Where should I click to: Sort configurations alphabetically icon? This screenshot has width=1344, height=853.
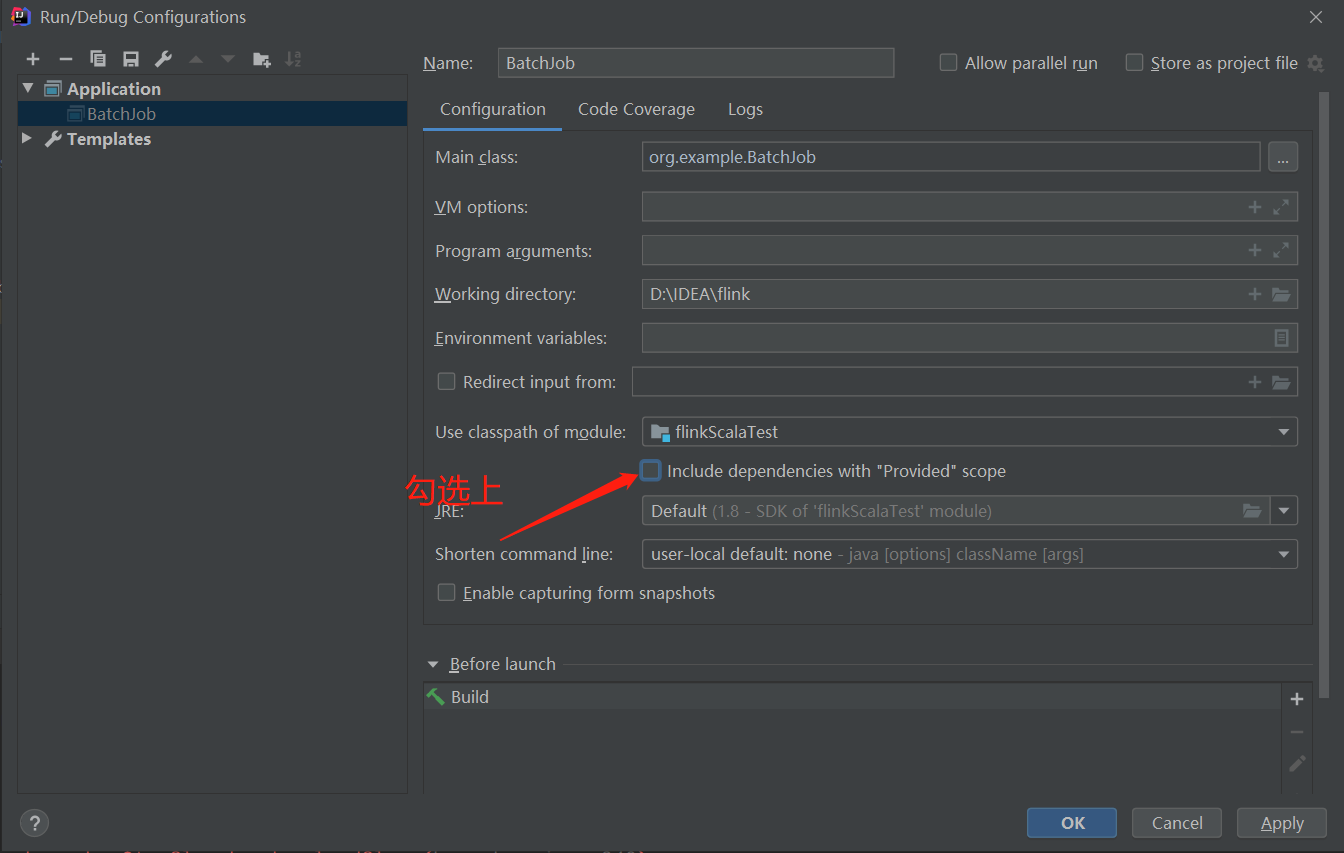coord(293,59)
